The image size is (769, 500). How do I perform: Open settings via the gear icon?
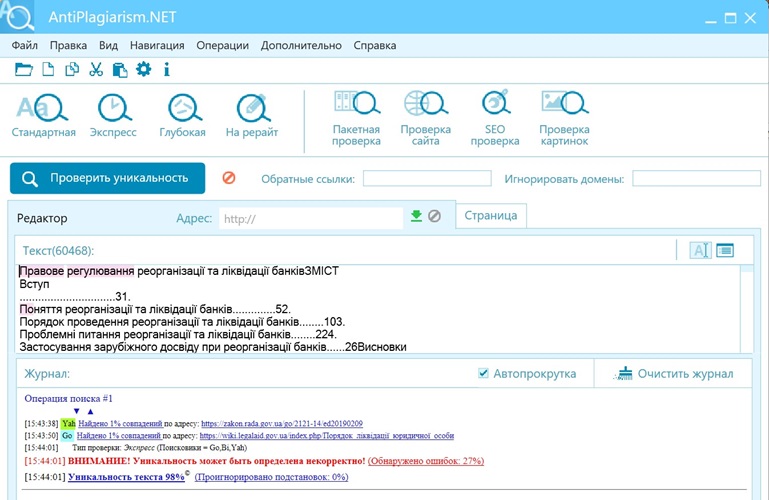pos(144,69)
